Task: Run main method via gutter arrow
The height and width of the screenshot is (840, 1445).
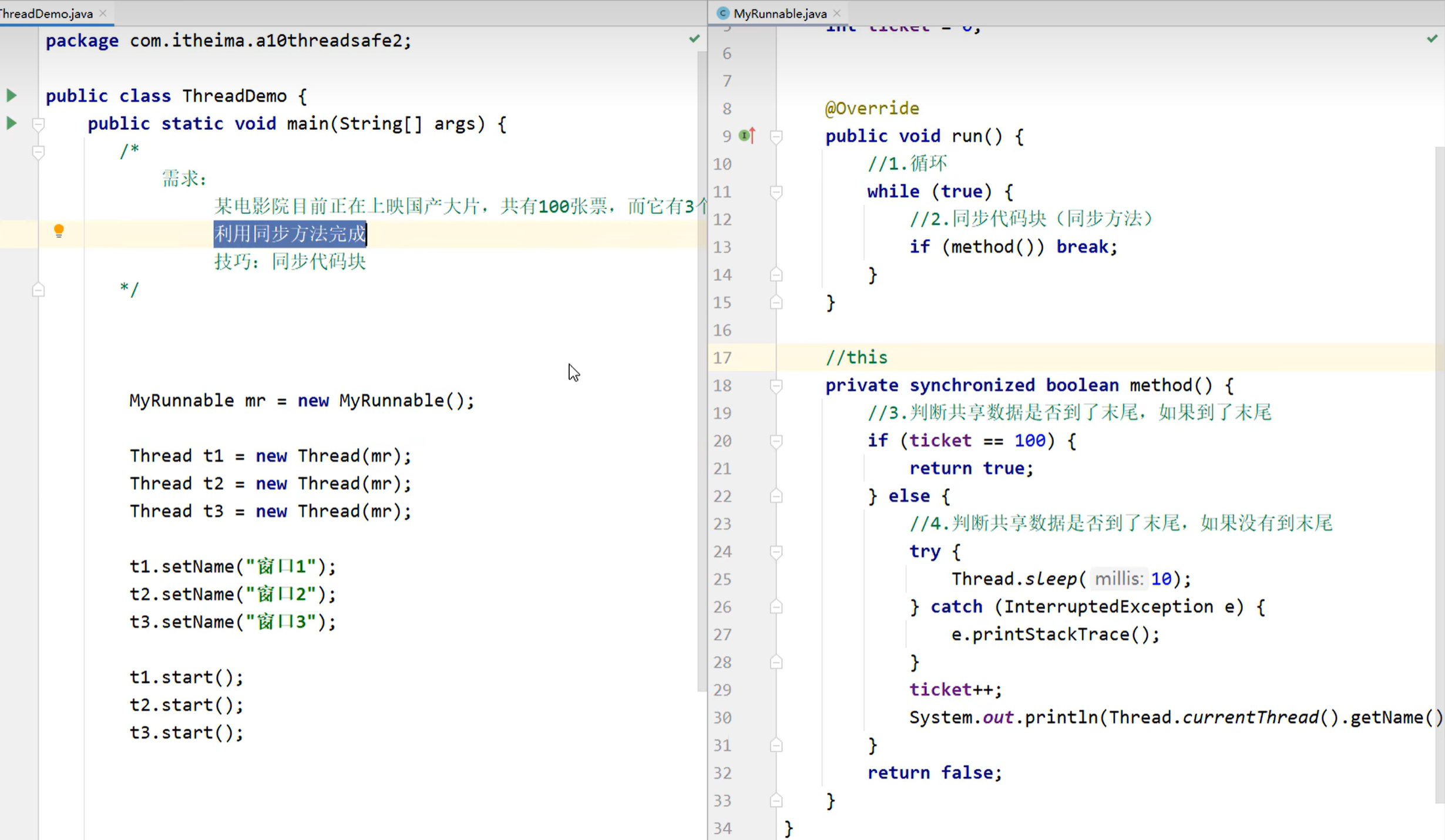Action: (x=11, y=123)
